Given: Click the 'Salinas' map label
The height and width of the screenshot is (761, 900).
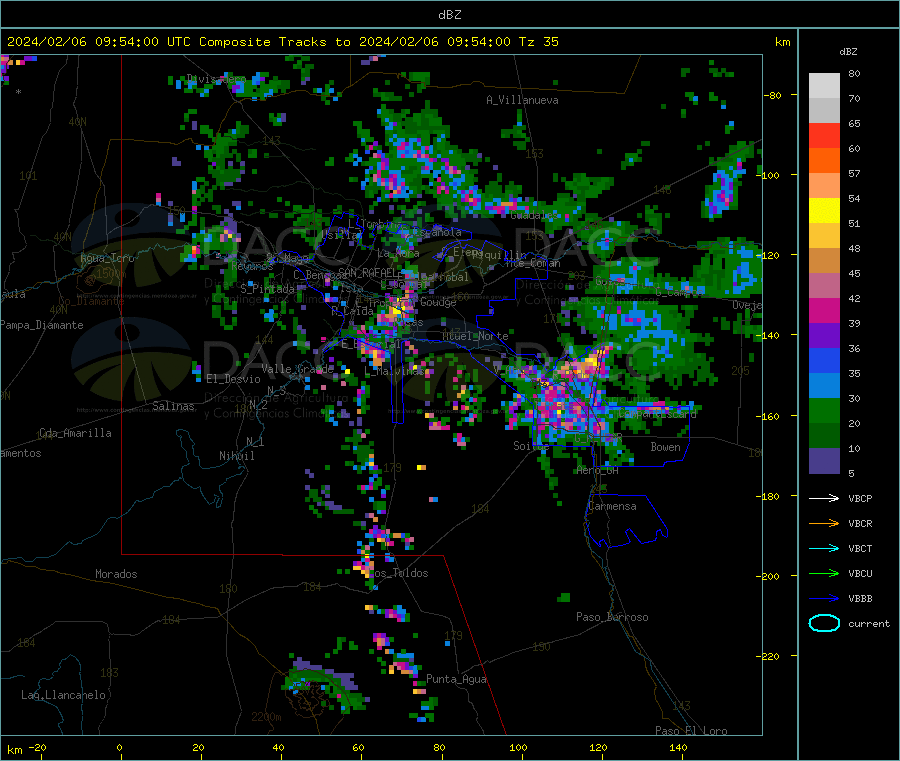Looking at the screenshot, I should point(173,406).
